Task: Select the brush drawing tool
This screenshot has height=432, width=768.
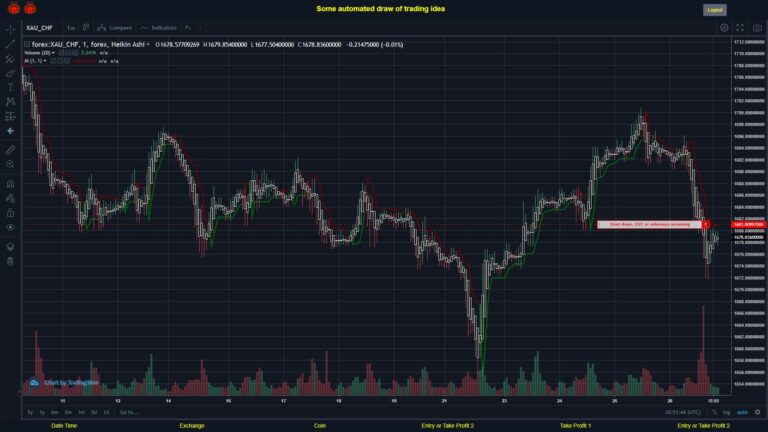Action: [10, 73]
